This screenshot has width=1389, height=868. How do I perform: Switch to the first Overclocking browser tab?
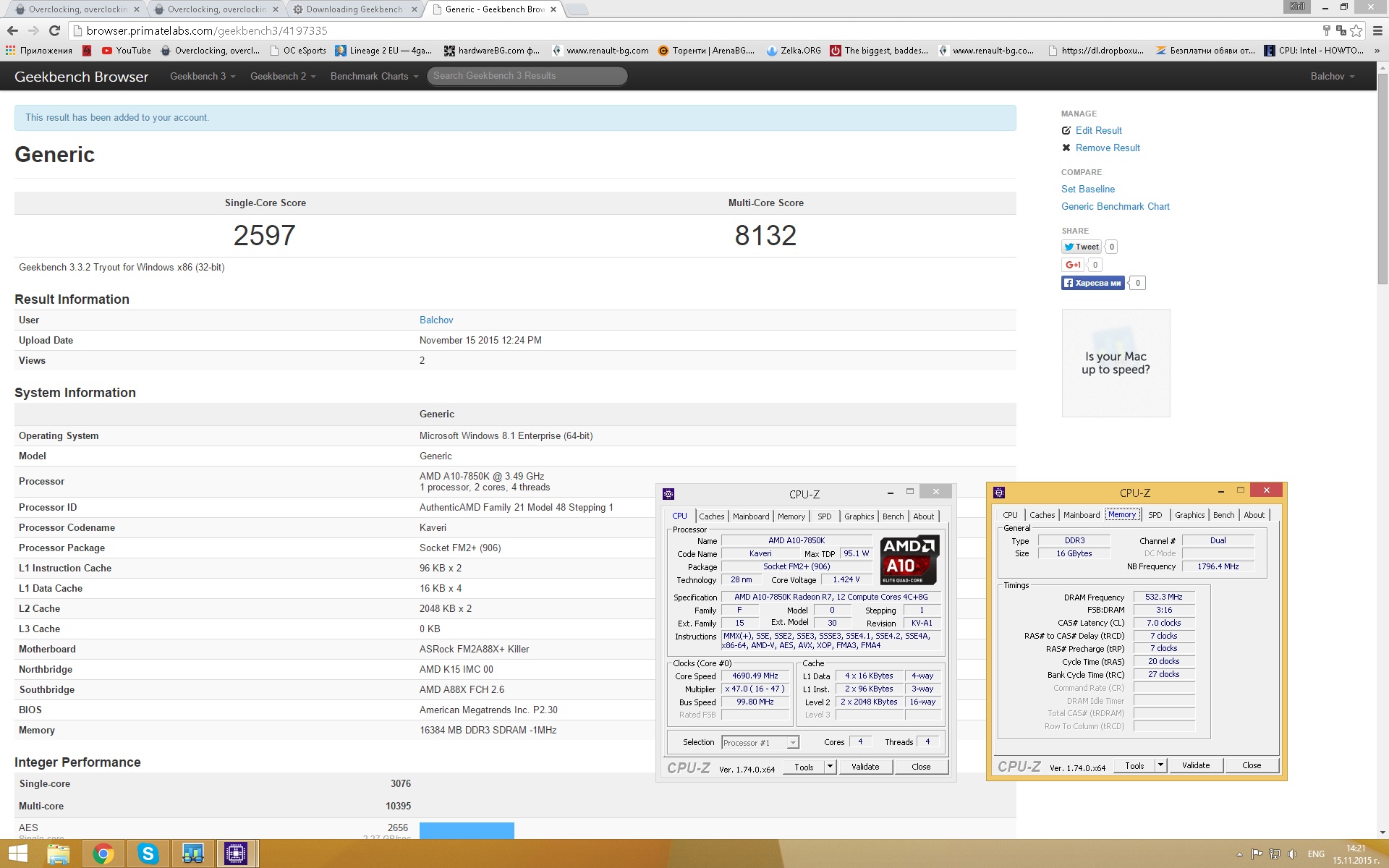click(x=77, y=9)
